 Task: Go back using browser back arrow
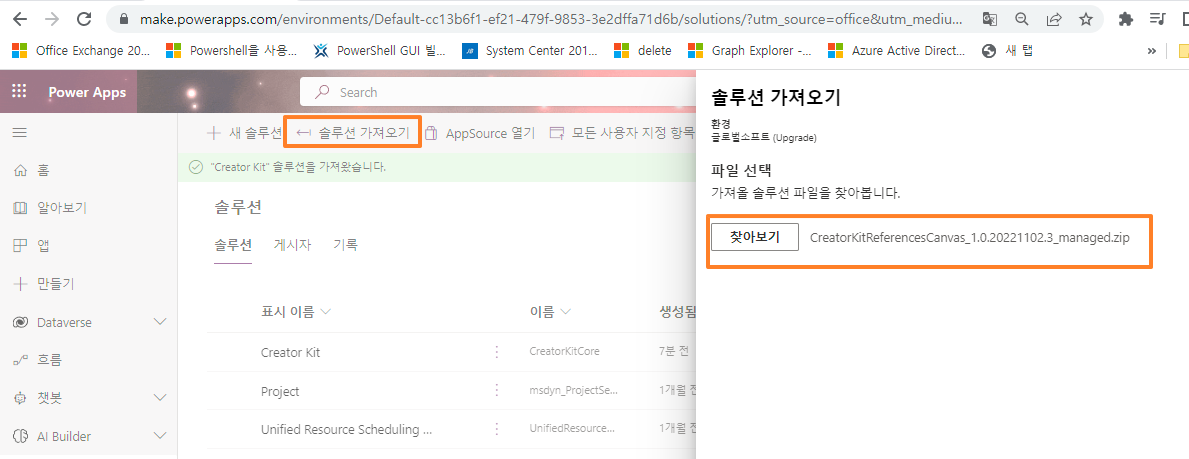click(x=20, y=19)
